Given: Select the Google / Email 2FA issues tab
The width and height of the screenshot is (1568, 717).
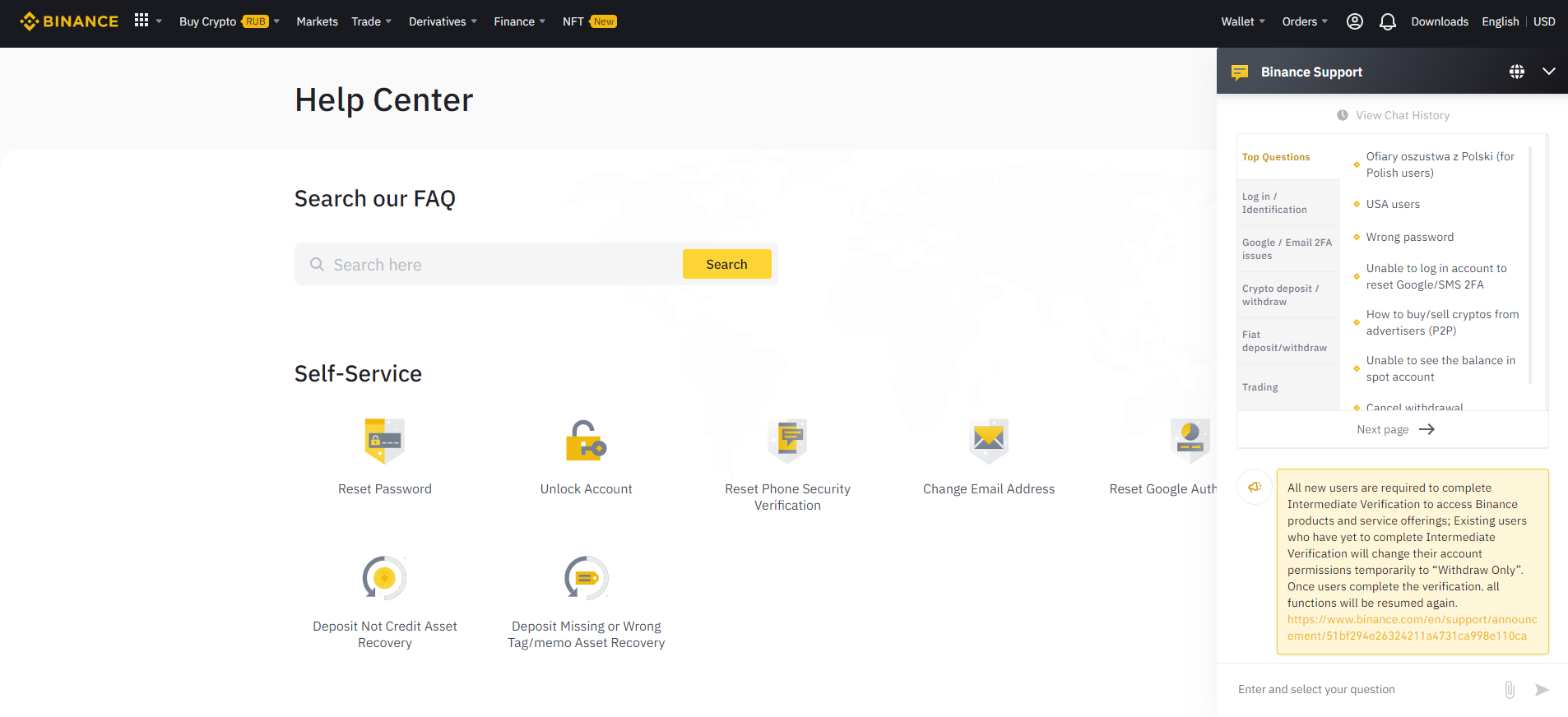Looking at the screenshot, I should coord(1288,249).
